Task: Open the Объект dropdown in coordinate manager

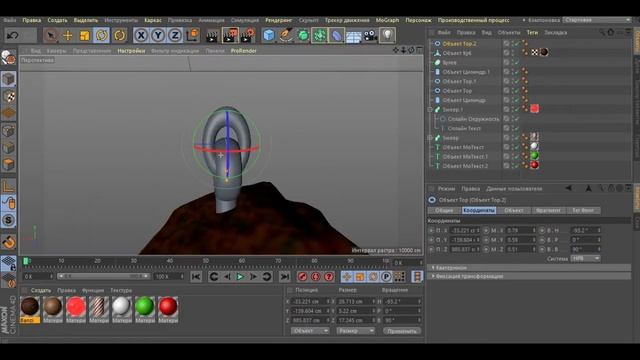Action: coord(310,331)
